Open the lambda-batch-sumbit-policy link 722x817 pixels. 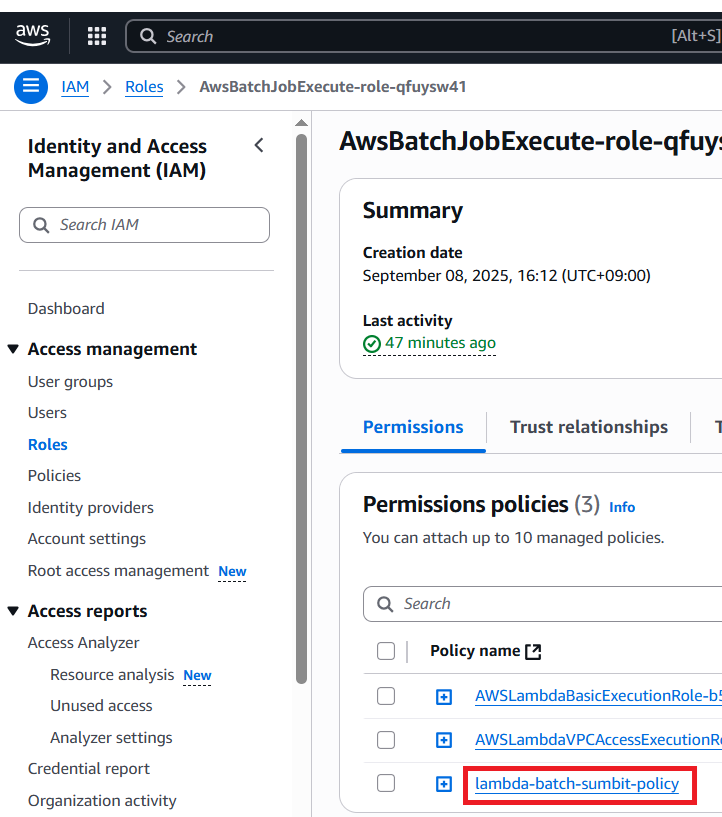click(577, 784)
